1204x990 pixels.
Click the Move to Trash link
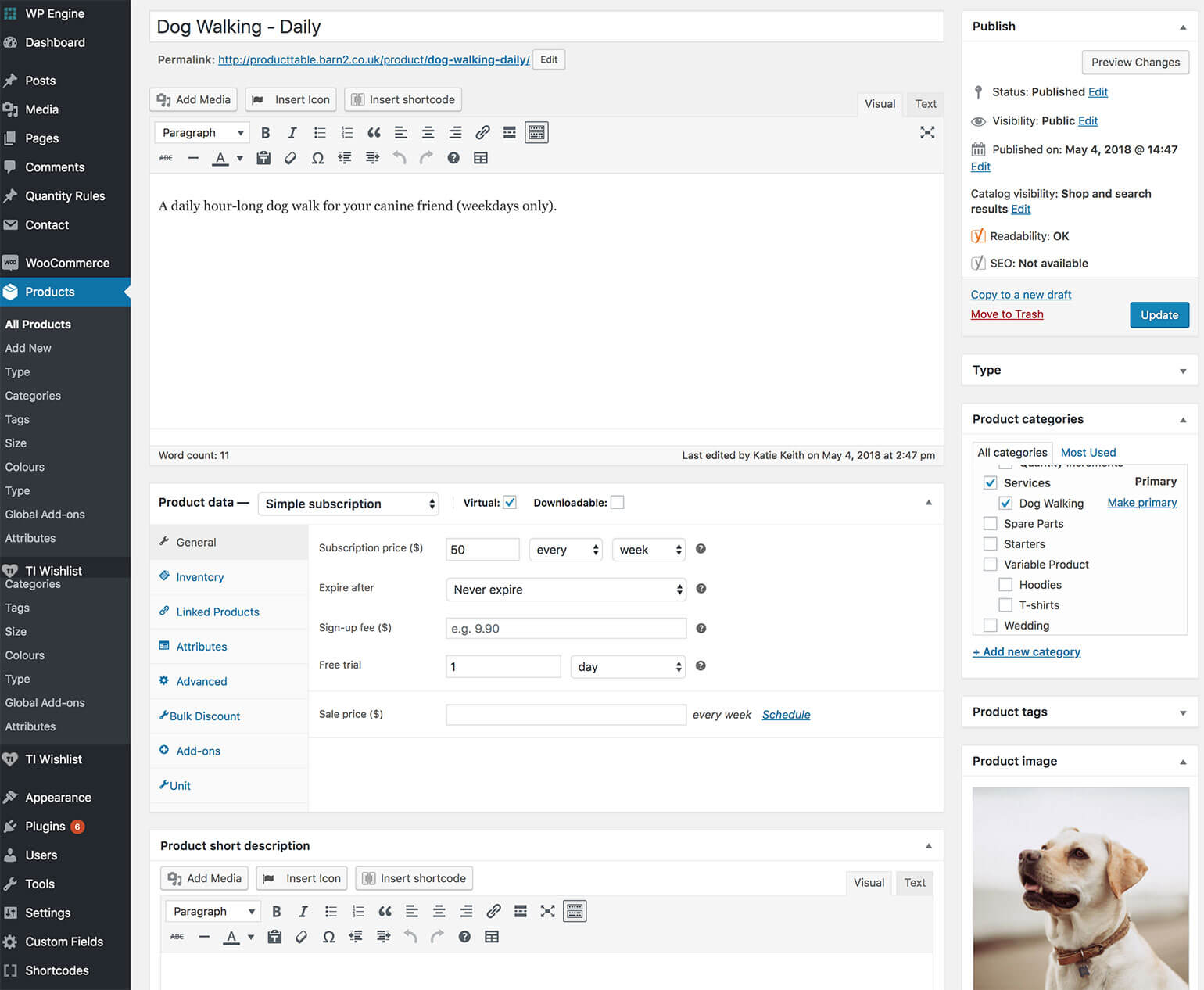pos(1007,314)
